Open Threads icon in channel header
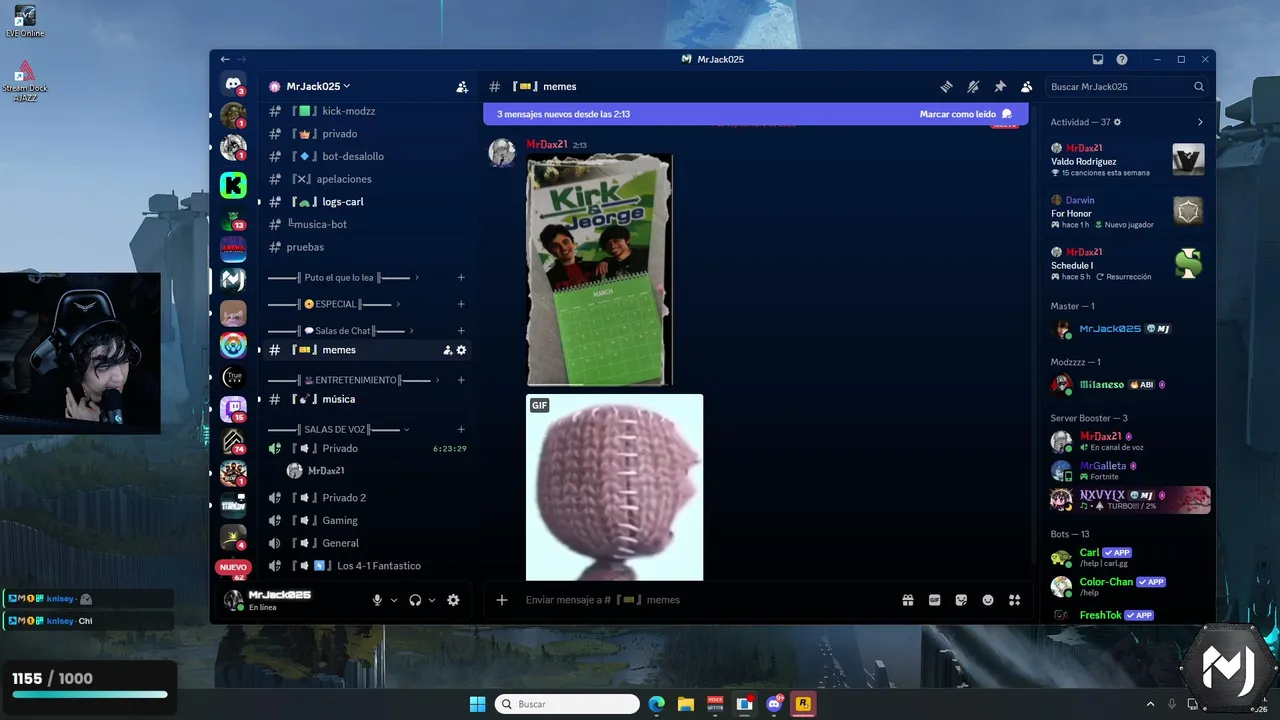 coord(946,87)
